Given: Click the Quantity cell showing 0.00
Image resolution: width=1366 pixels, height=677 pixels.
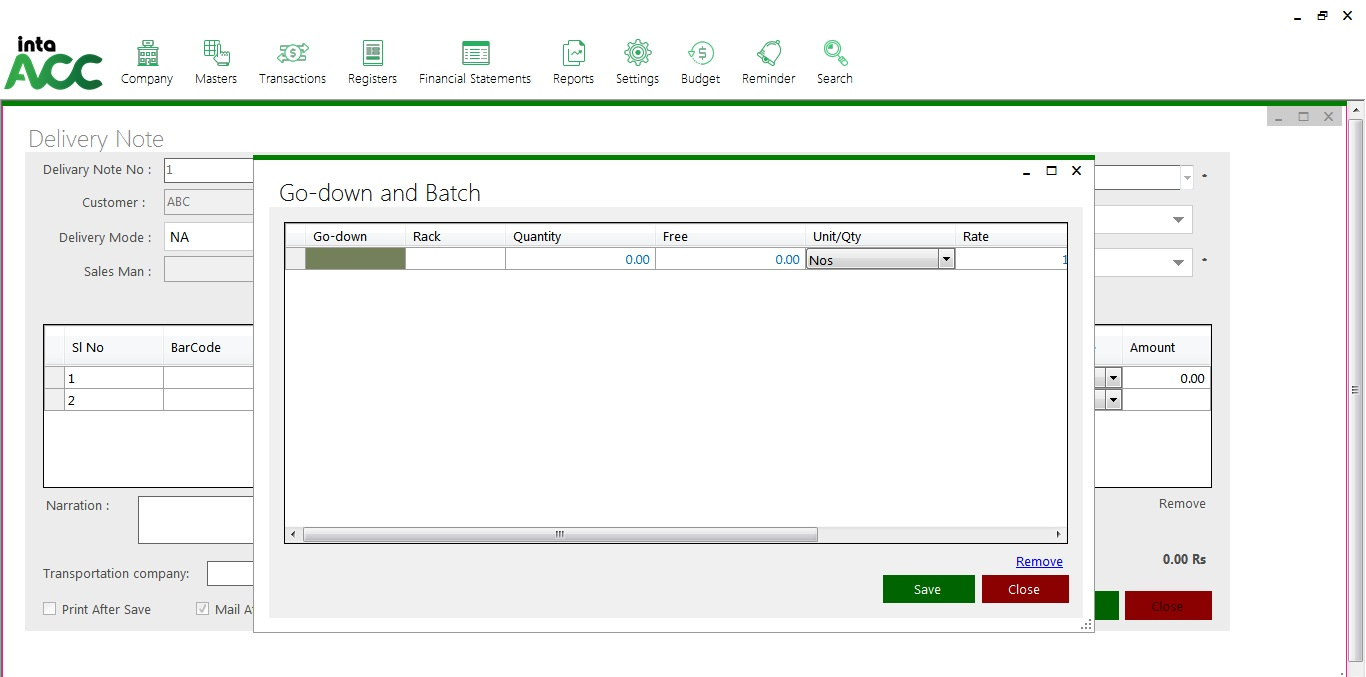Looking at the screenshot, I should 580,260.
